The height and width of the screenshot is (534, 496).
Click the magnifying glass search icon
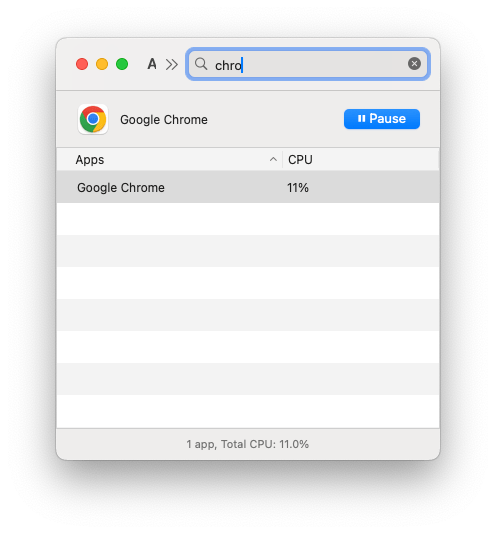pos(201,64)
